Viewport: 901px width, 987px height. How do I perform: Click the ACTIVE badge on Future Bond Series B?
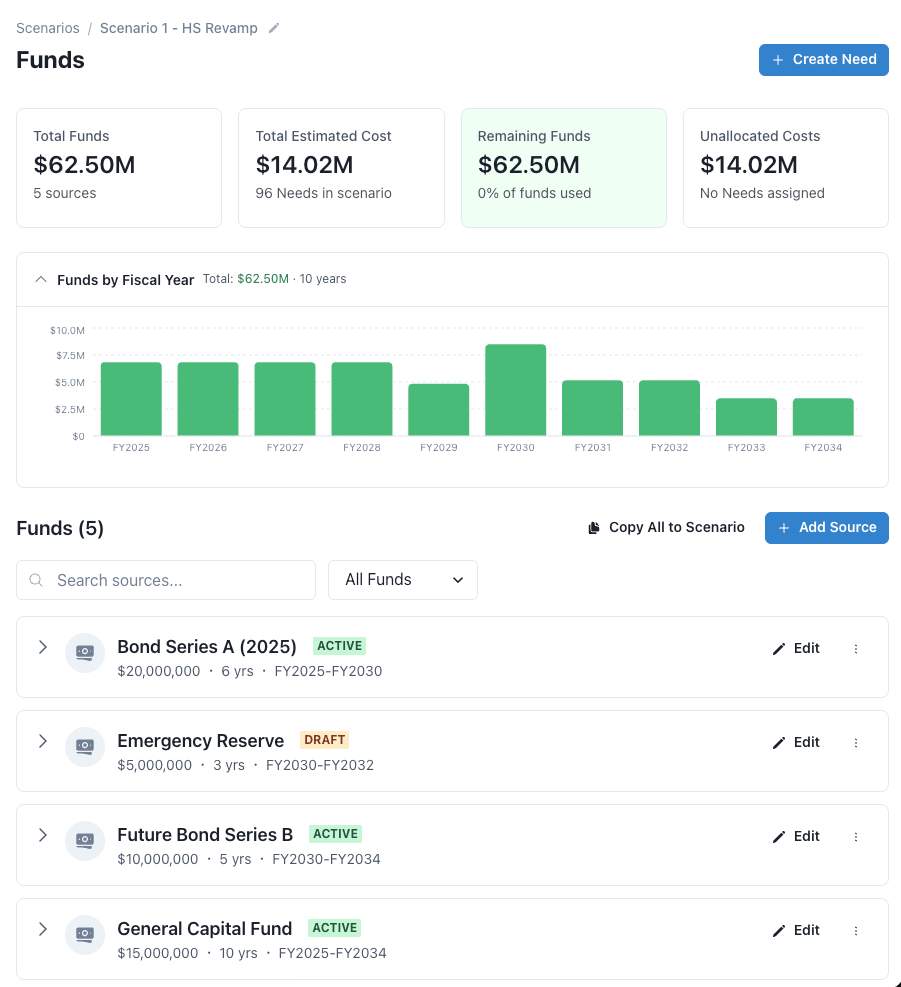click(336, 833)
